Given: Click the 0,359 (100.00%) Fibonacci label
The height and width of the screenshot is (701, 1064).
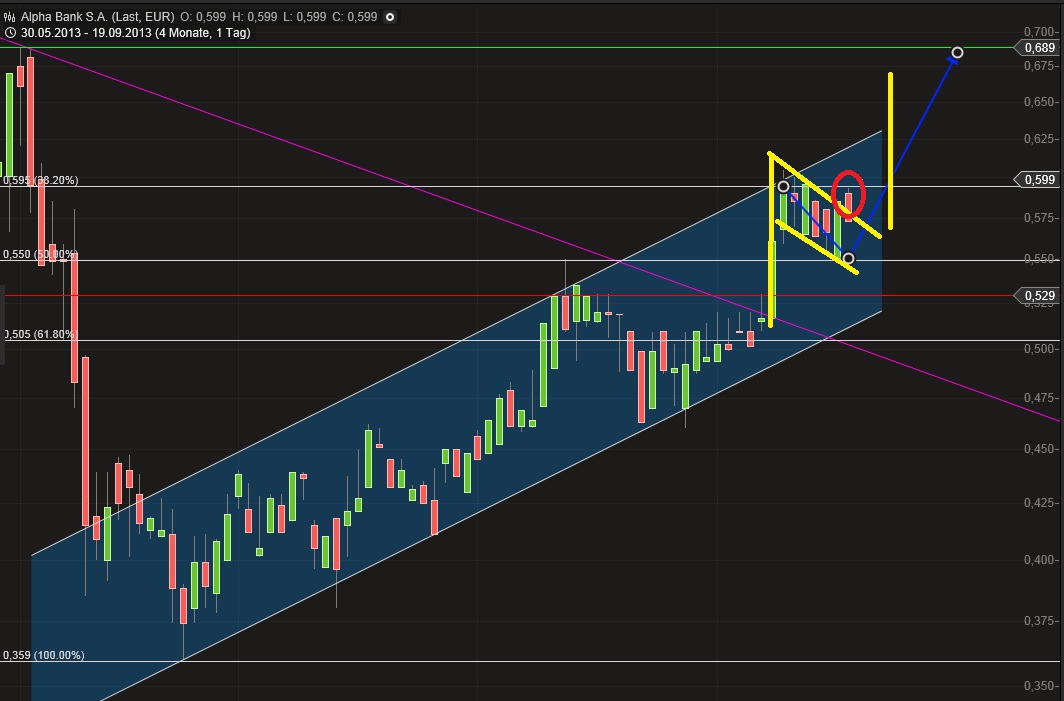Looking at the screenshot, I should tap(44, 655).
